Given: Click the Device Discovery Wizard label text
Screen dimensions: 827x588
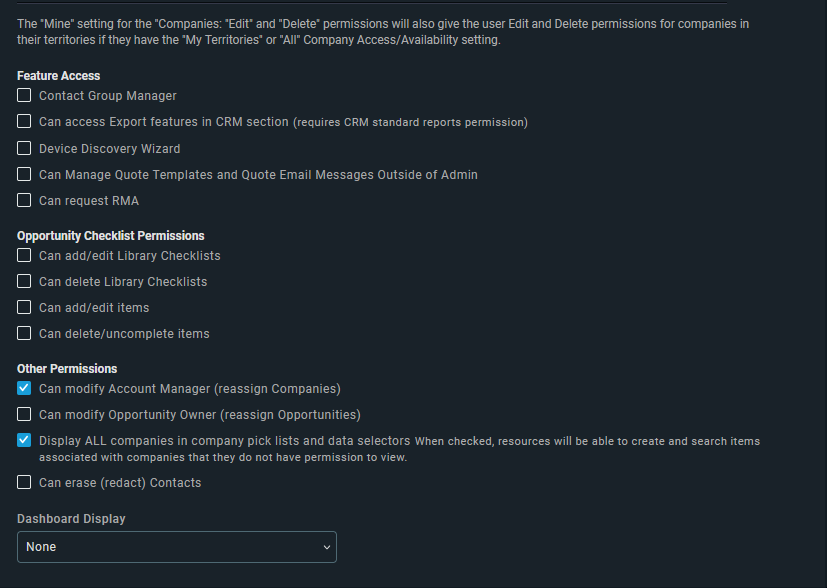Looking at the screenshot, I should coord(110,149).
